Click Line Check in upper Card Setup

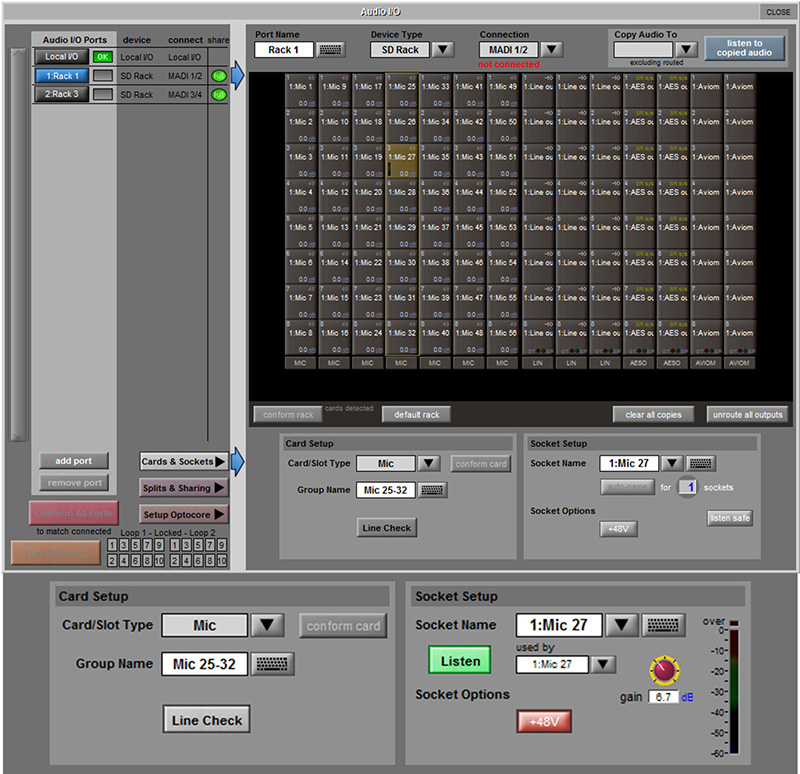387,528
